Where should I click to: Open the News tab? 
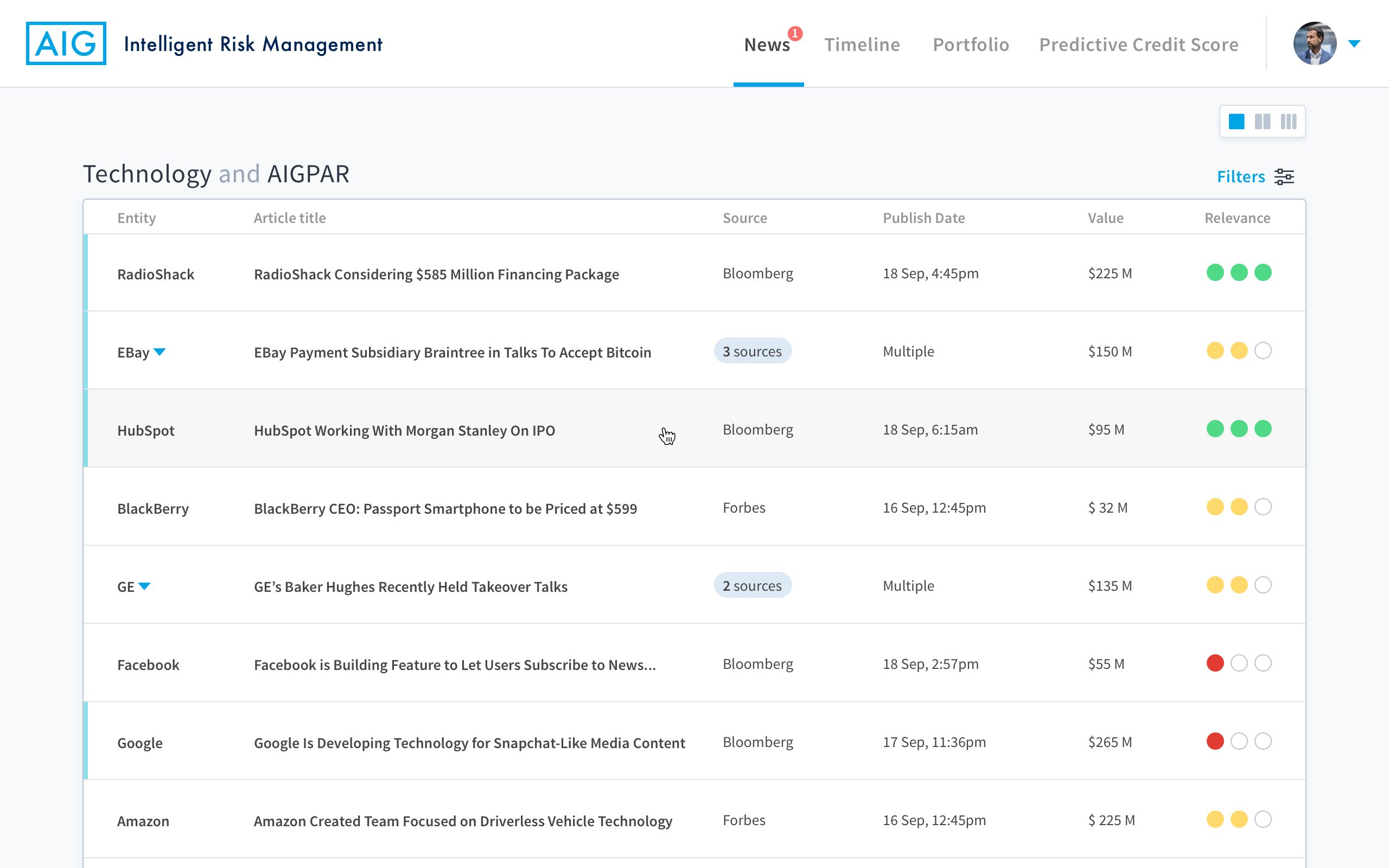pos(767,45)
